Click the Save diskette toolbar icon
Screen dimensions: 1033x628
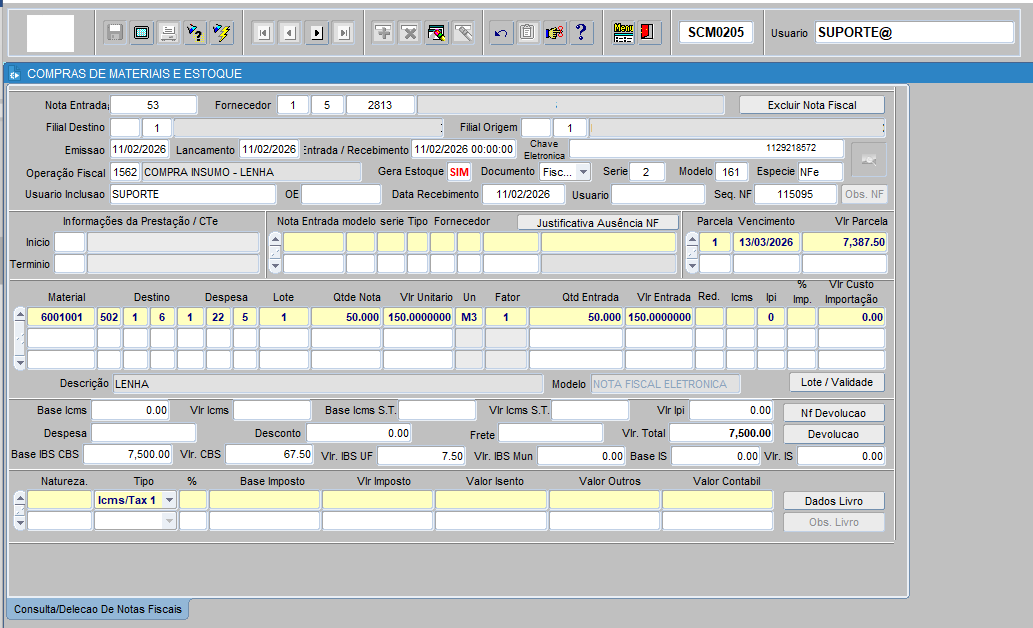click(115, 33)
